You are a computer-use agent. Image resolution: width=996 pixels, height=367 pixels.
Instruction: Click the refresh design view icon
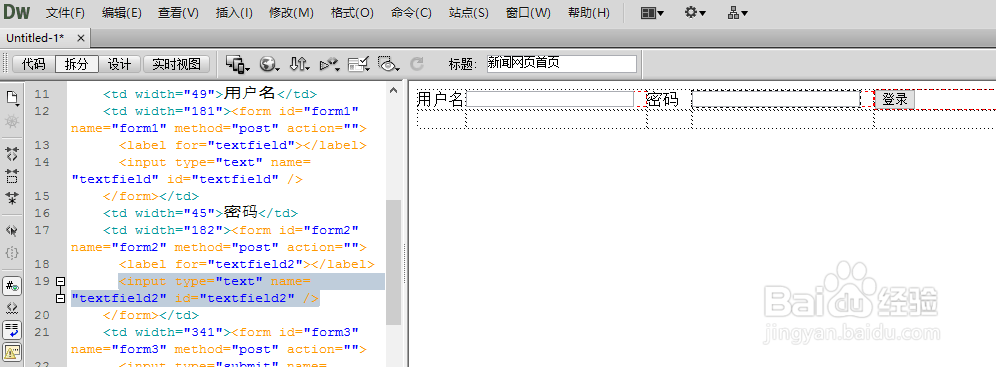(x=417, y=64)
